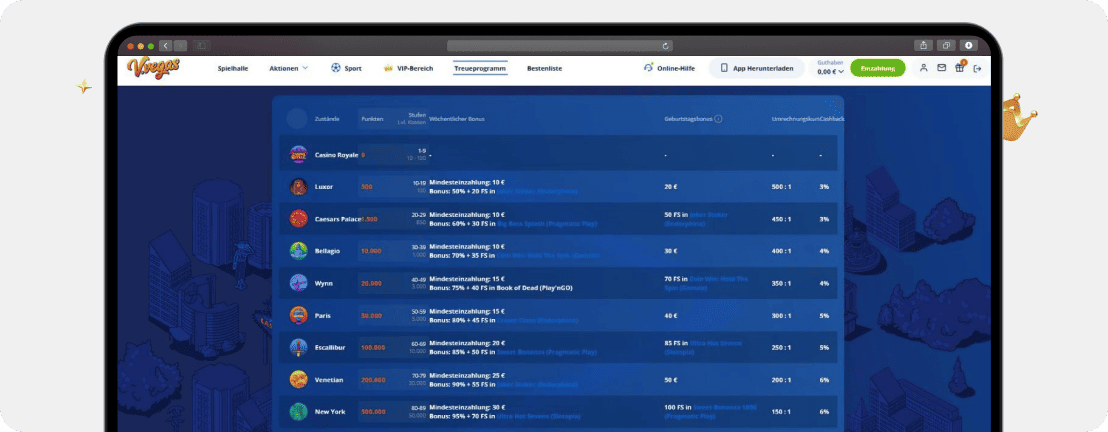Click the Escallibur level badge
1108x432 pixels.
(x=298, y=347)
